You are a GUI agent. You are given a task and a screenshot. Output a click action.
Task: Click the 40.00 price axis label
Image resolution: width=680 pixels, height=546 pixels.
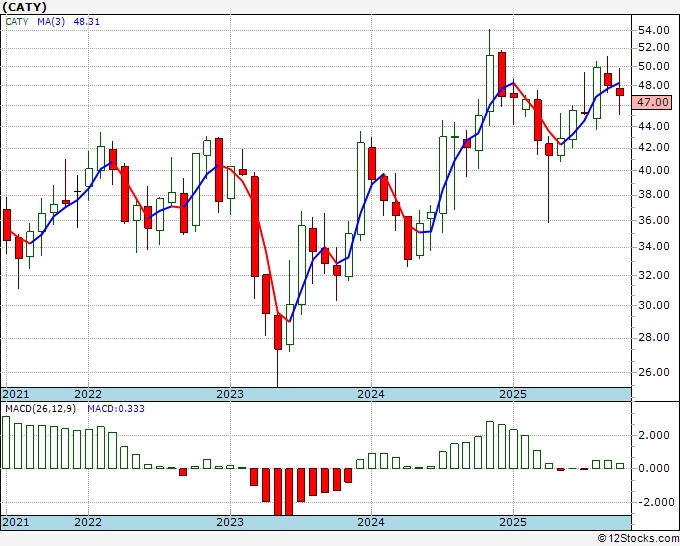click(x=654, y=170)
